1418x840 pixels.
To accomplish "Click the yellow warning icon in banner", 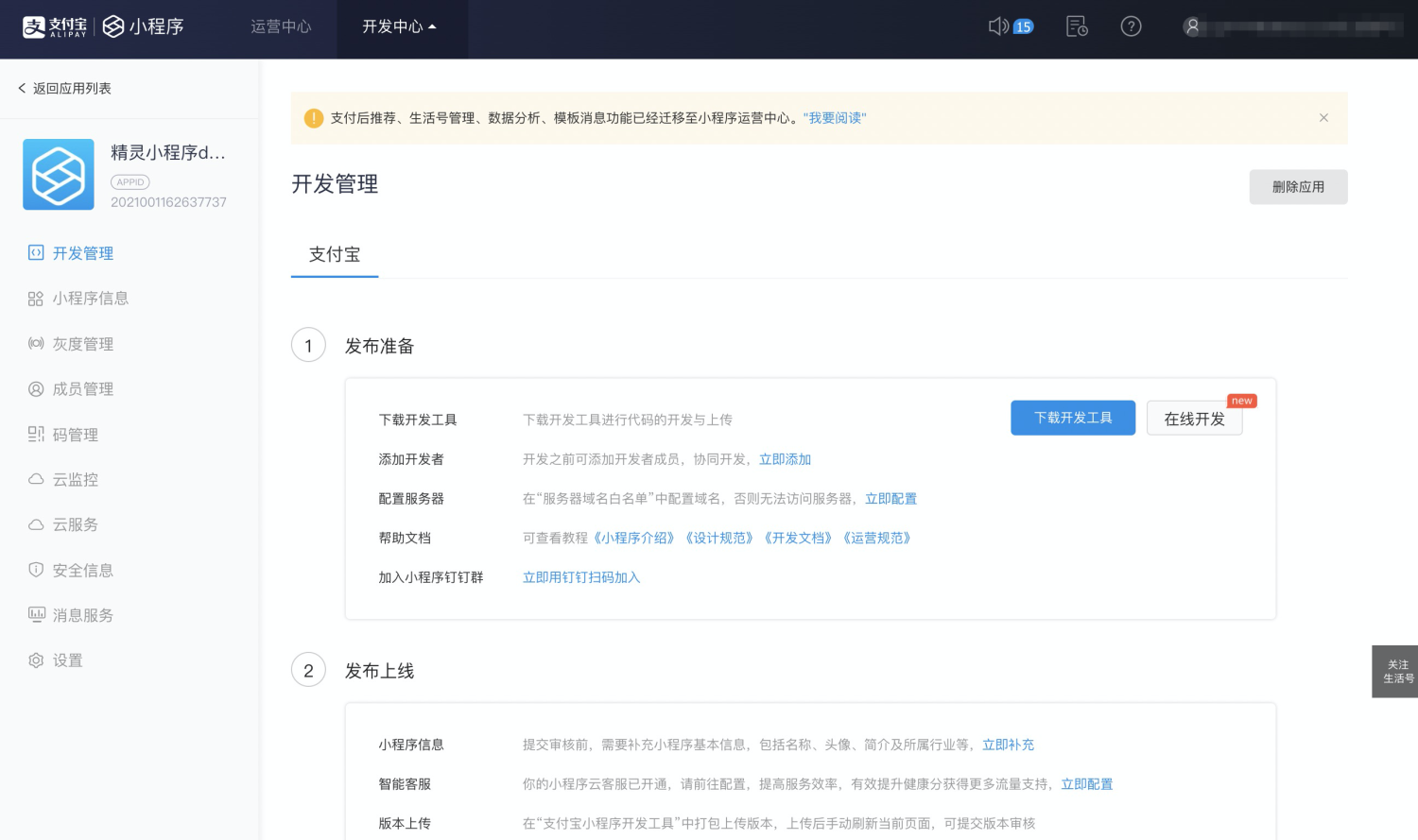I will click(x=314, y=118).
